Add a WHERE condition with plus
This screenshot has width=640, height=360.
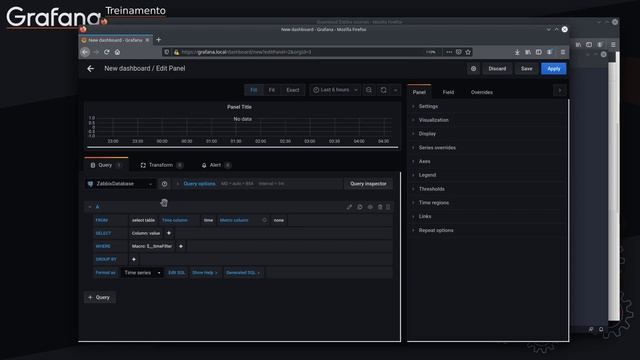tap(181, 247)
